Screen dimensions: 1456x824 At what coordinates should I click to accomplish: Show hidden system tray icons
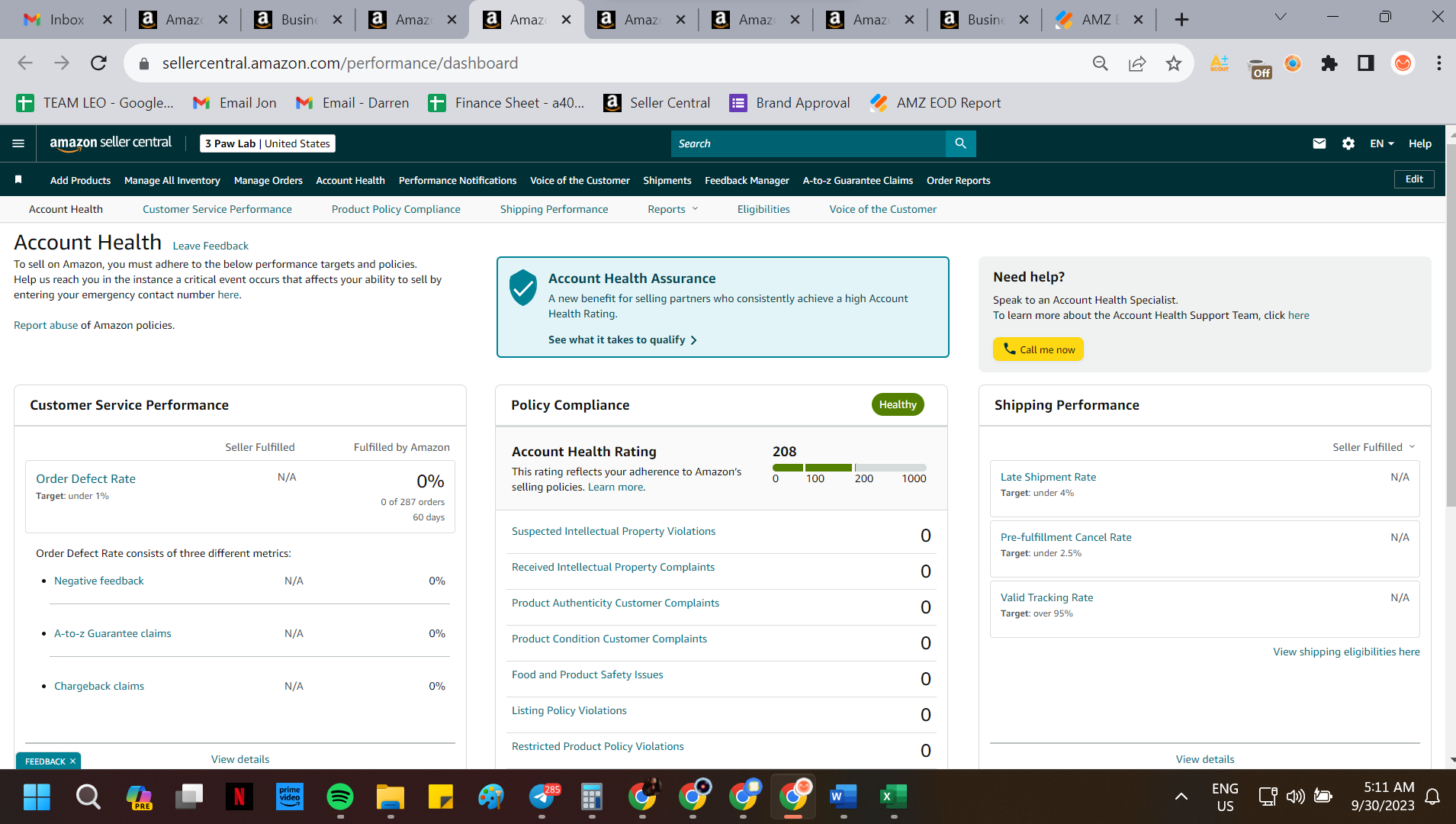pos(1181,797)
